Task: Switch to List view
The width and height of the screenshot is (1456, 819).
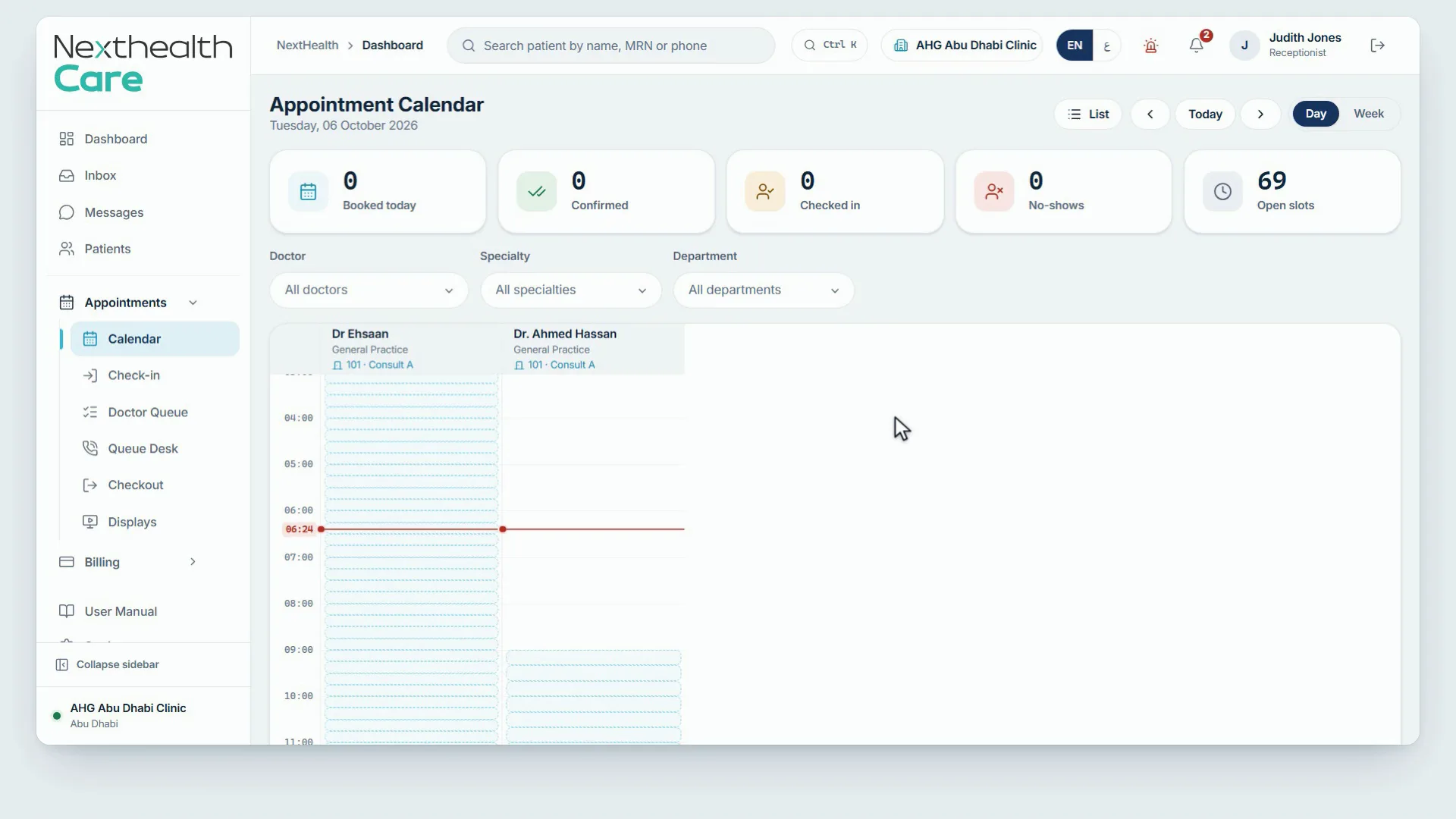Action: pos(1088,115)
